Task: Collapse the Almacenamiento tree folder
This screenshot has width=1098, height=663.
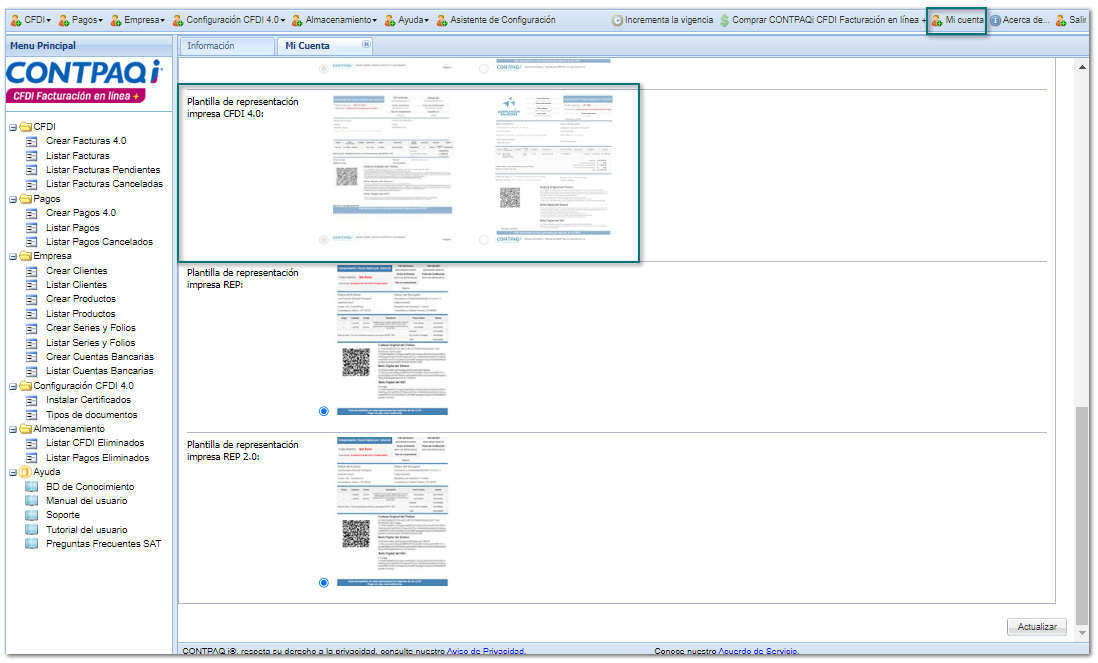Action: click(x=13, y=430)
